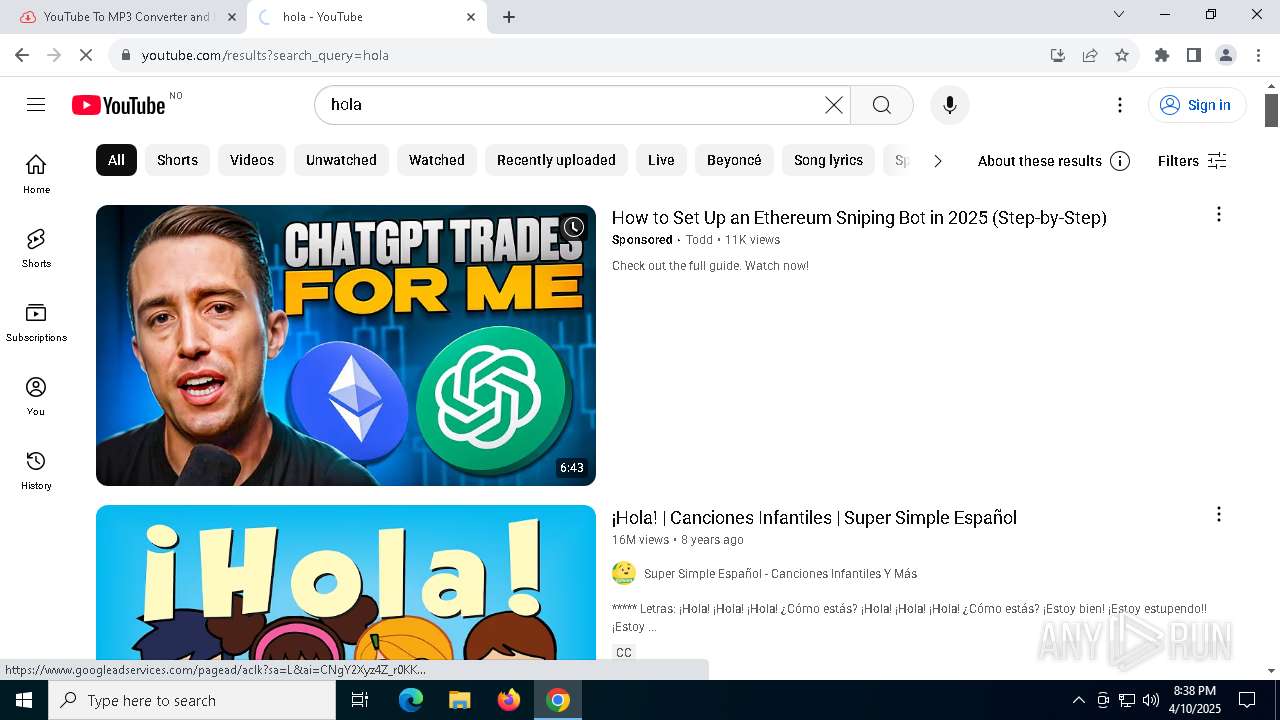Open Shorts in the left sidebar

click(36, 248)
